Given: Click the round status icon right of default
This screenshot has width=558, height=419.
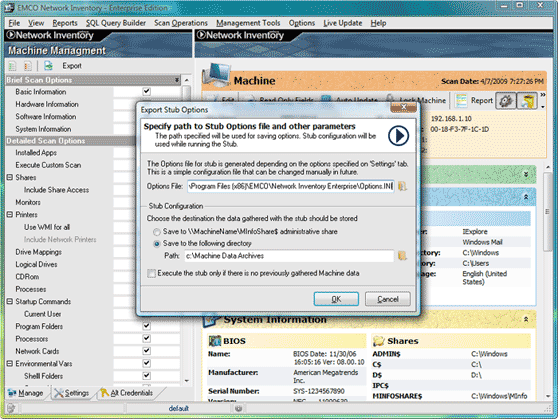Looking at the screenshot, I should 238,408.
